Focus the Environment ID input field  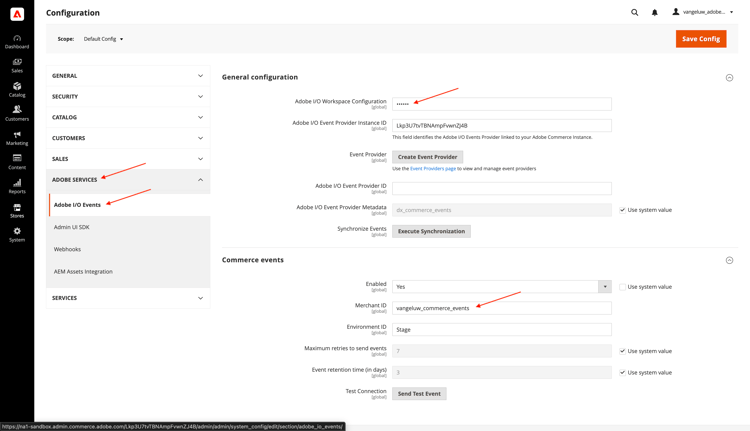click(502, 330)
